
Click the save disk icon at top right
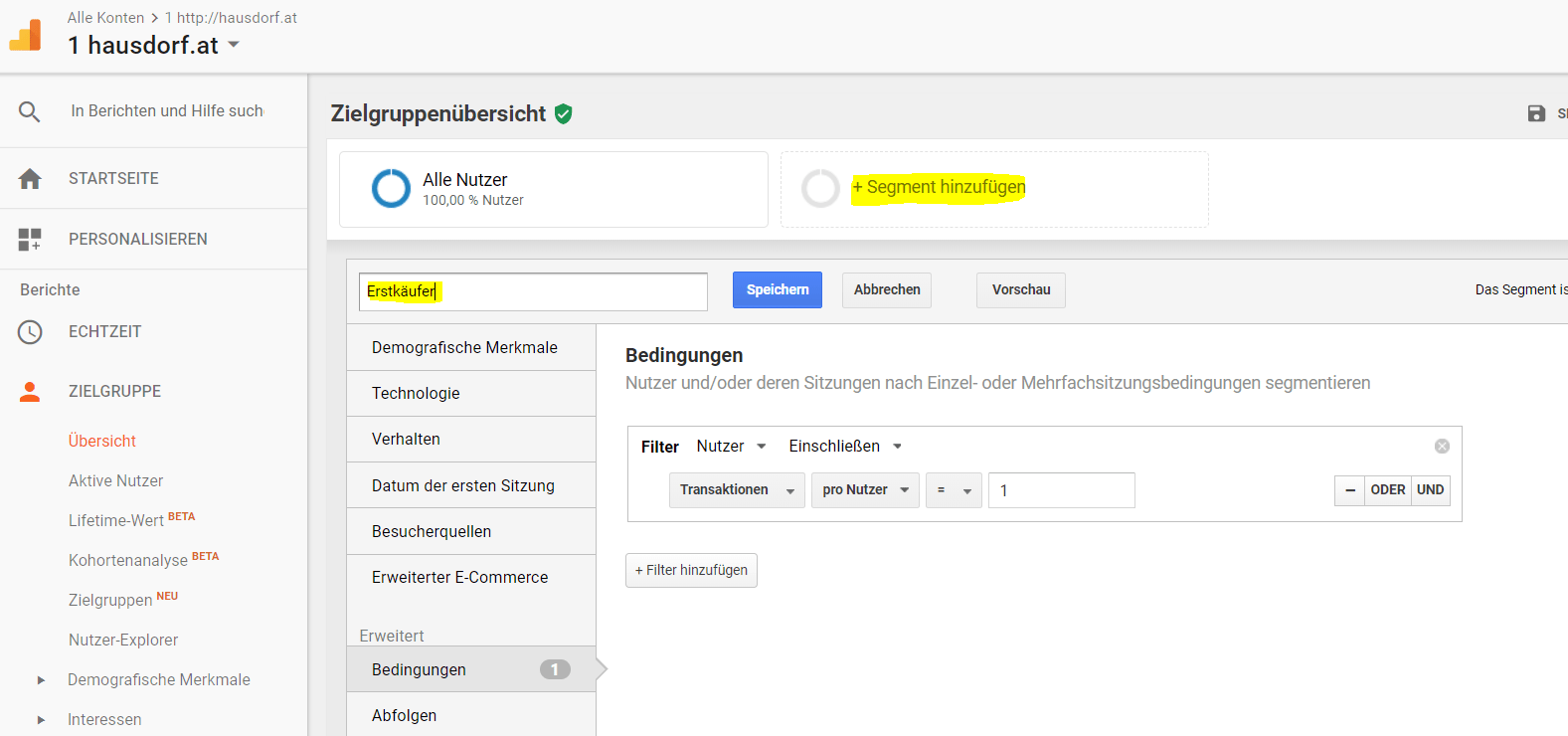1536,113
